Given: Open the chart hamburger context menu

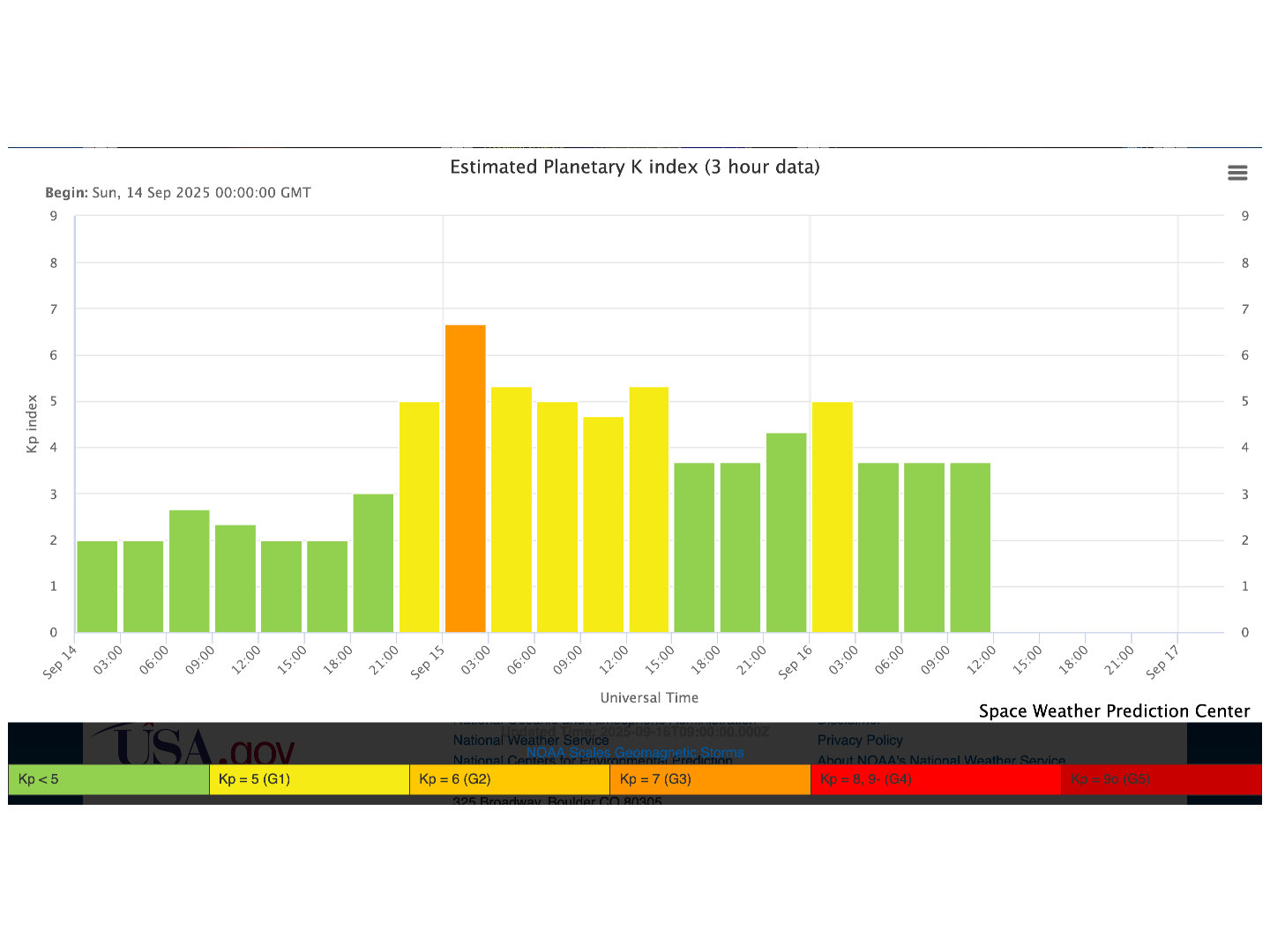Looking at the screenshot, I should click(1237, 173).
